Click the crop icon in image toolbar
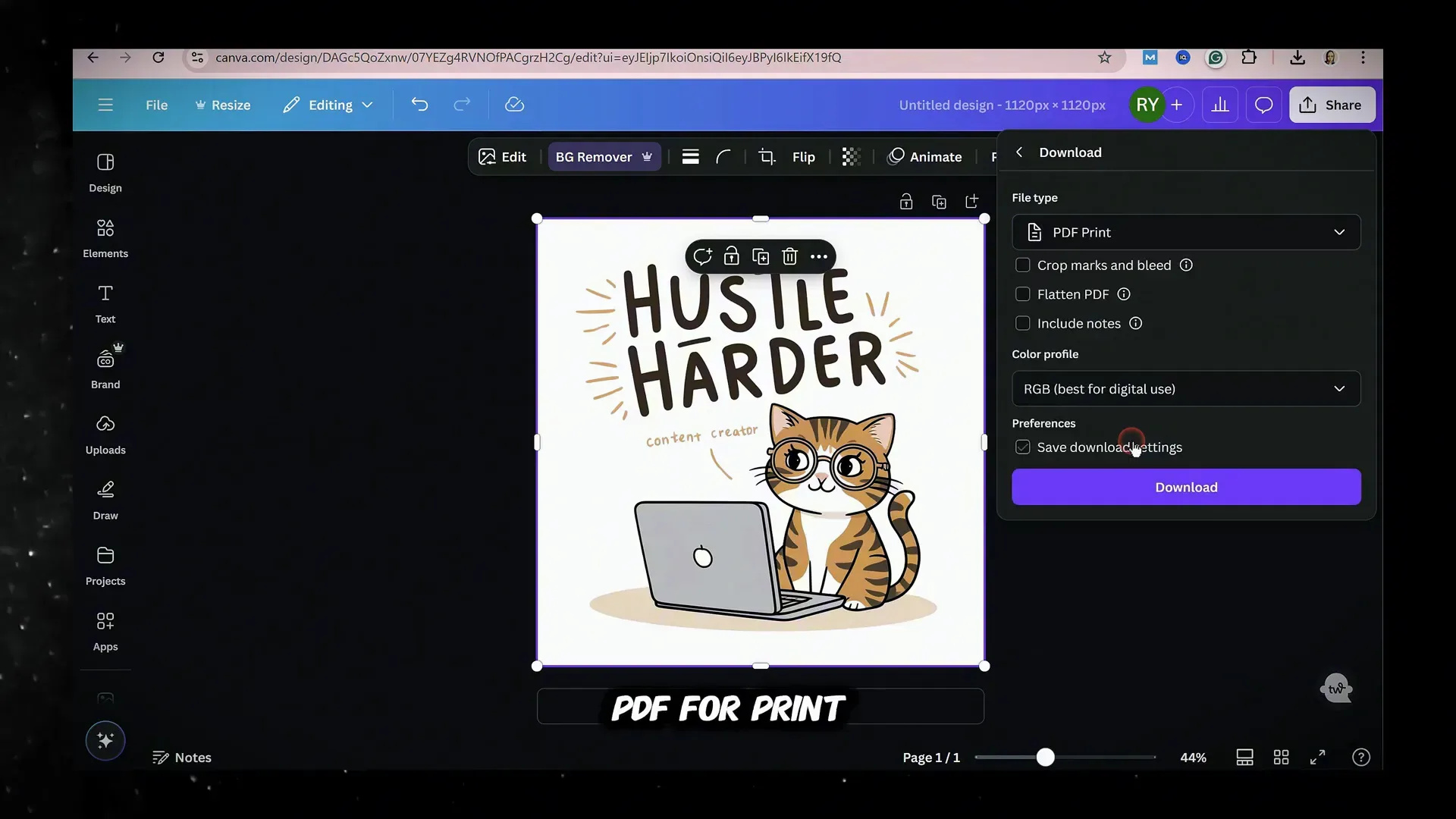Image resolution: width=1456 pixels, height=819 pixels. click(x=767, y=157)
